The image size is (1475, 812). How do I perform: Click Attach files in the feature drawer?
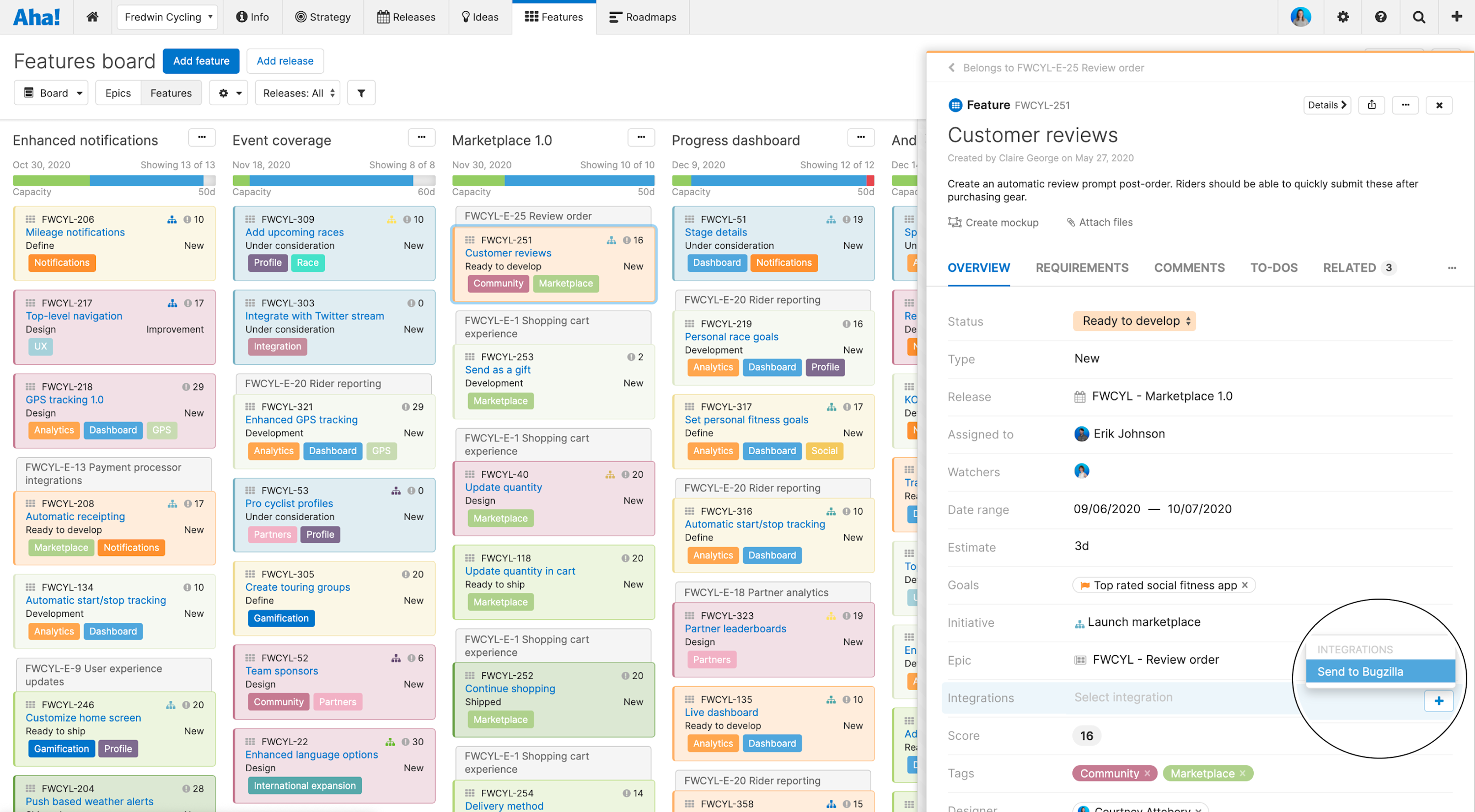(x=1099, y=222)
